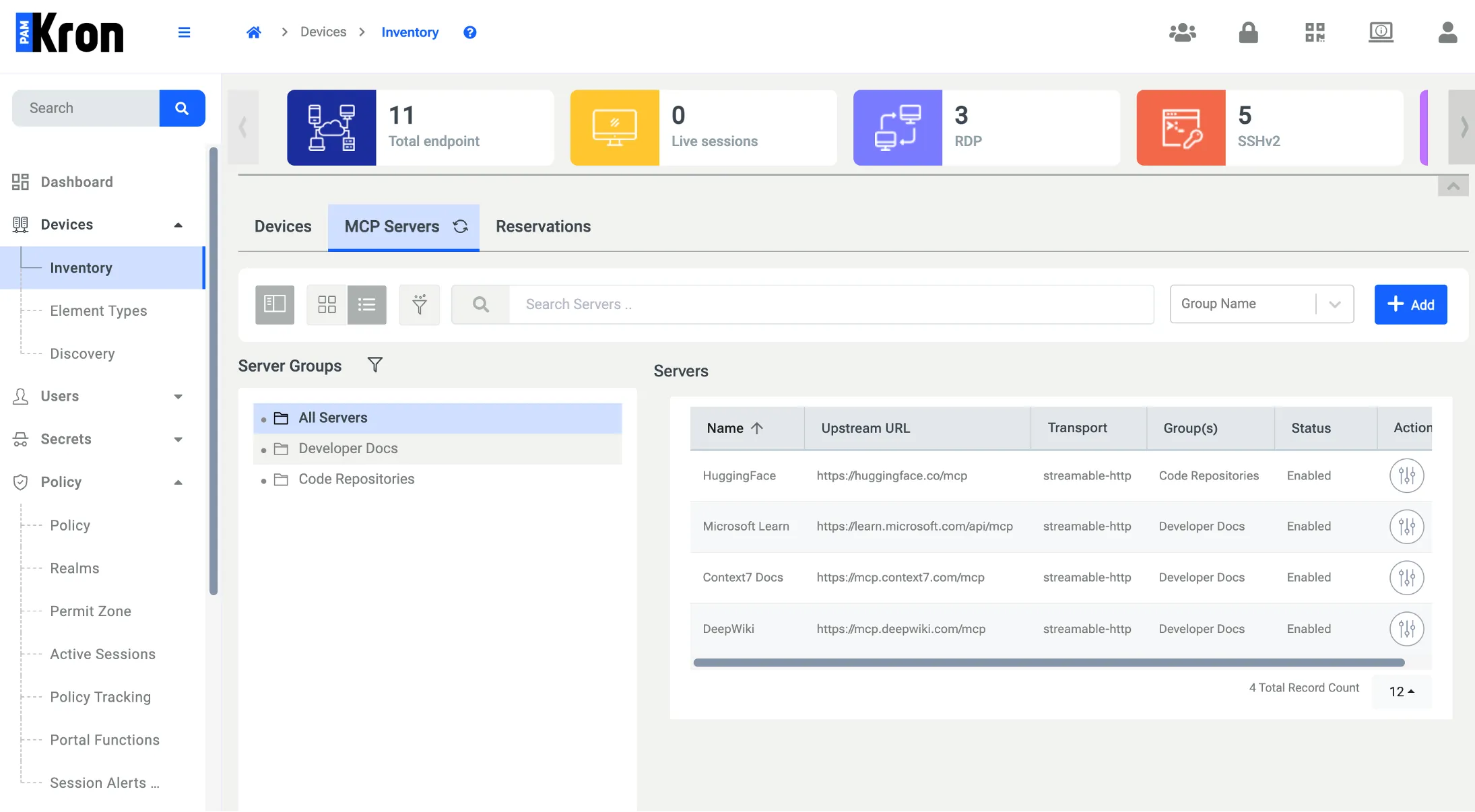This screenshot has width=1475, height=812.
Task: Open Element Types in sidebar
Action: pos(98,311)
